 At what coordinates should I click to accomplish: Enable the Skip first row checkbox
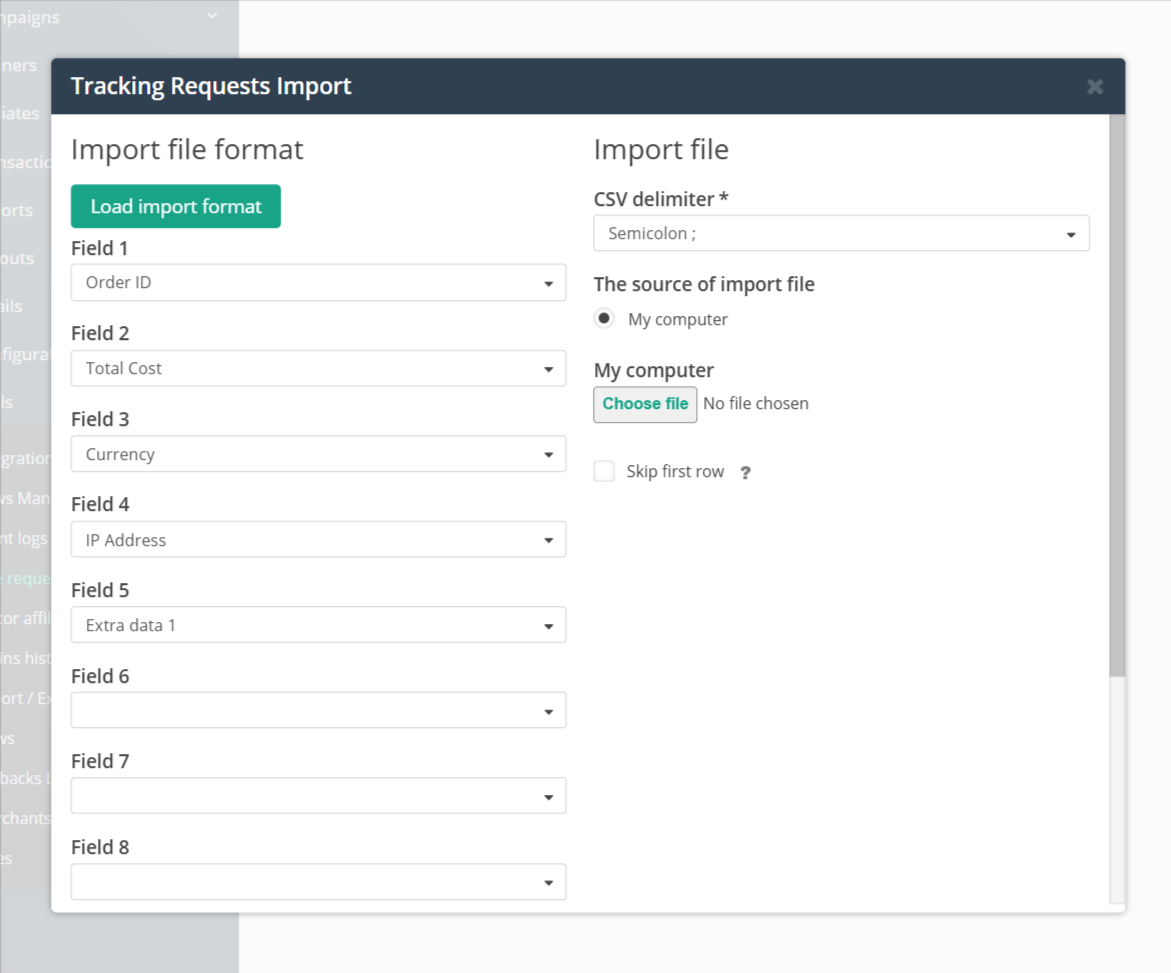tap(604, 470)
